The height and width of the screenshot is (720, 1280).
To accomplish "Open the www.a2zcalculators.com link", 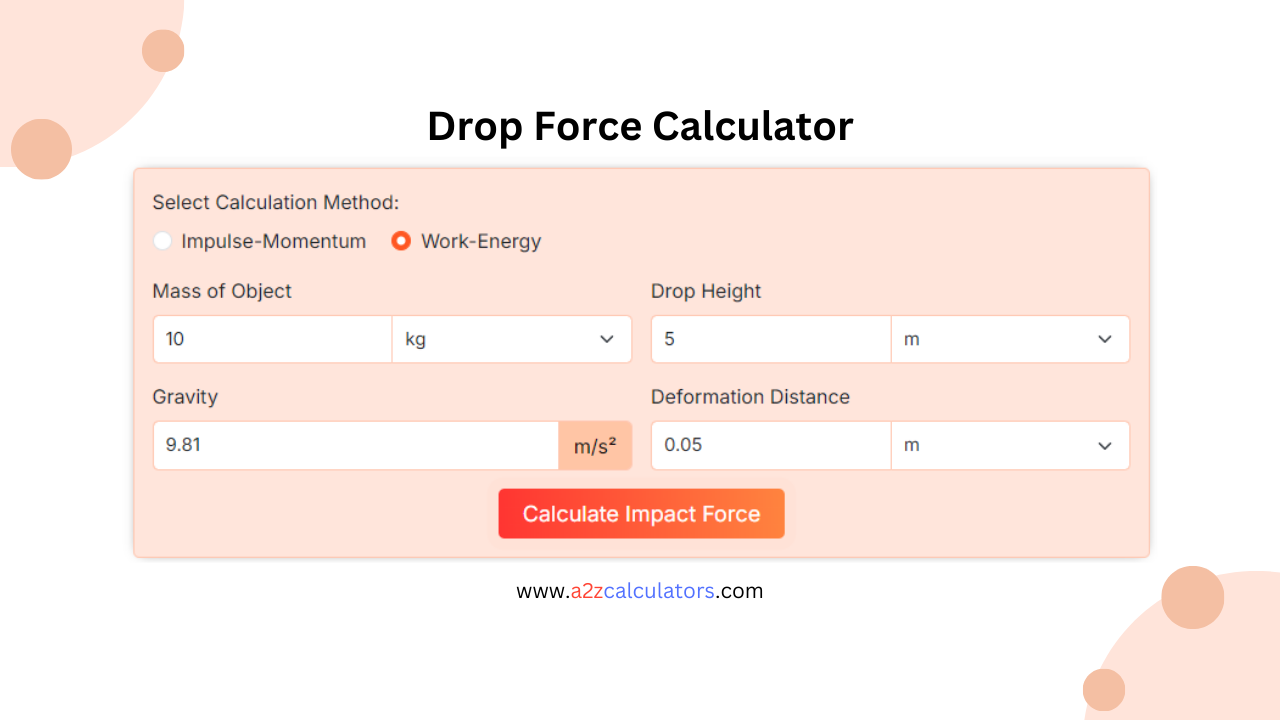I will coord(639,591).
